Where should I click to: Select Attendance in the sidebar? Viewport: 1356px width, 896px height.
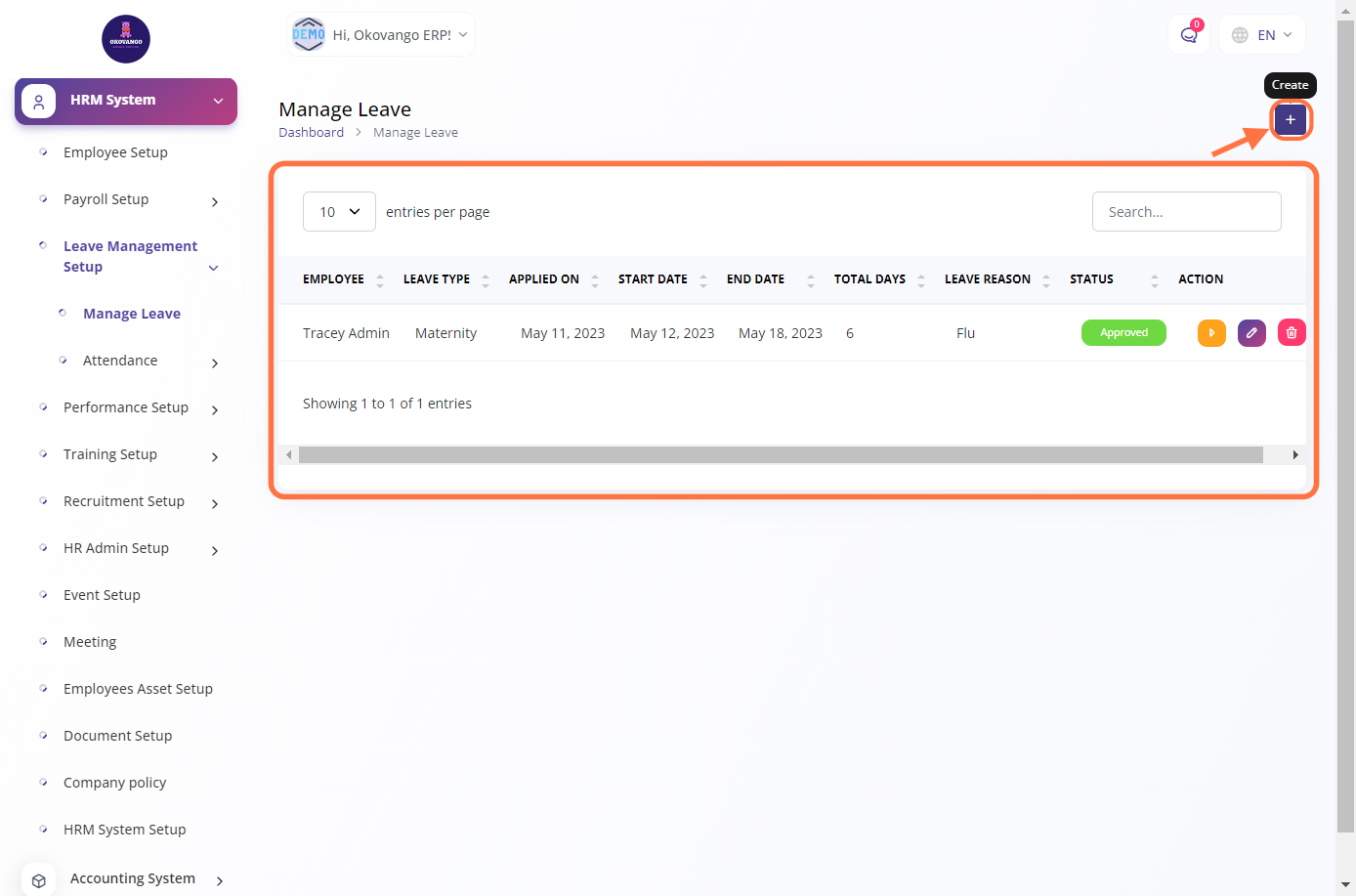(x=120, y=361)
